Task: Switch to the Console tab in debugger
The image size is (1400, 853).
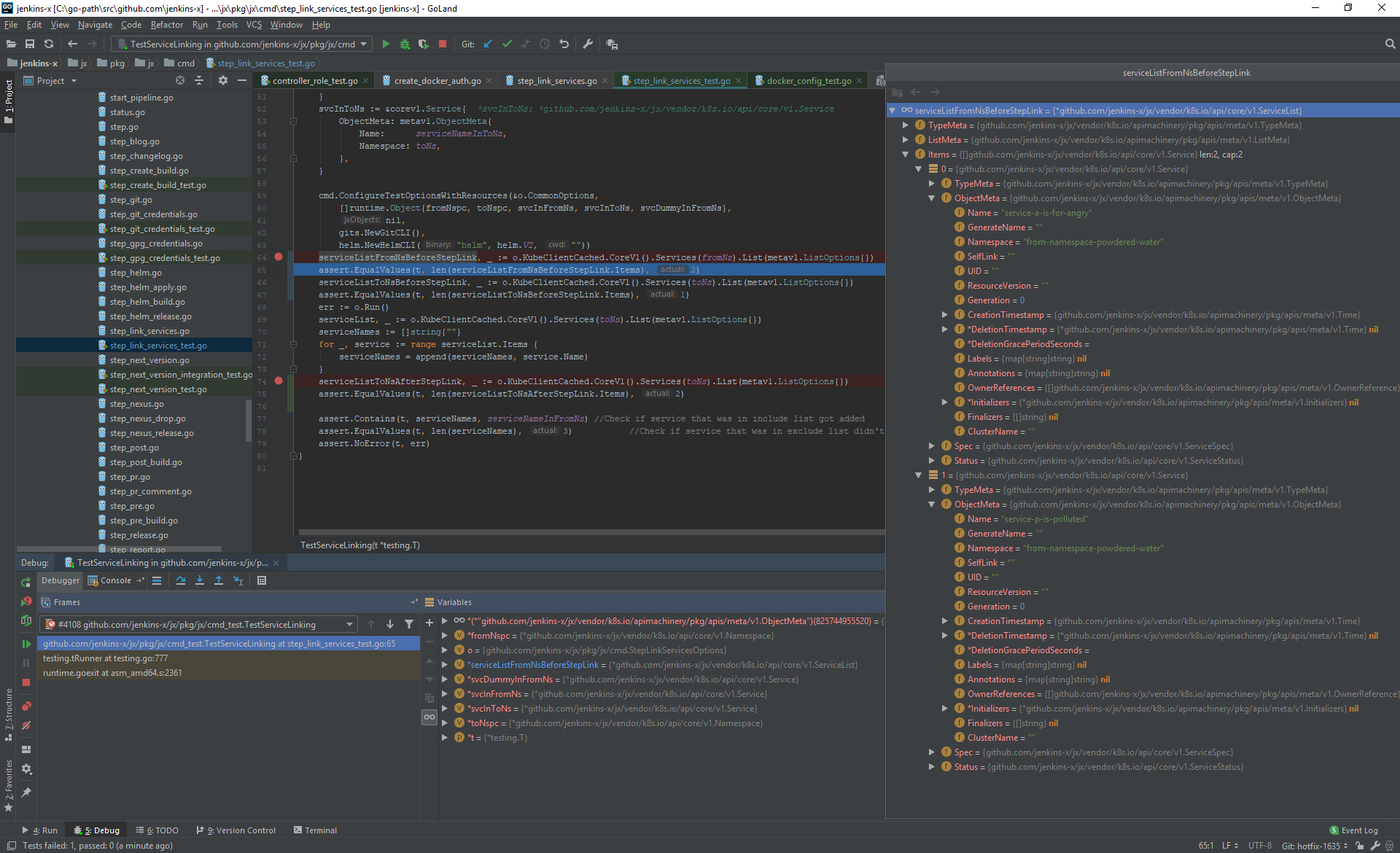Action: [116, 581]
